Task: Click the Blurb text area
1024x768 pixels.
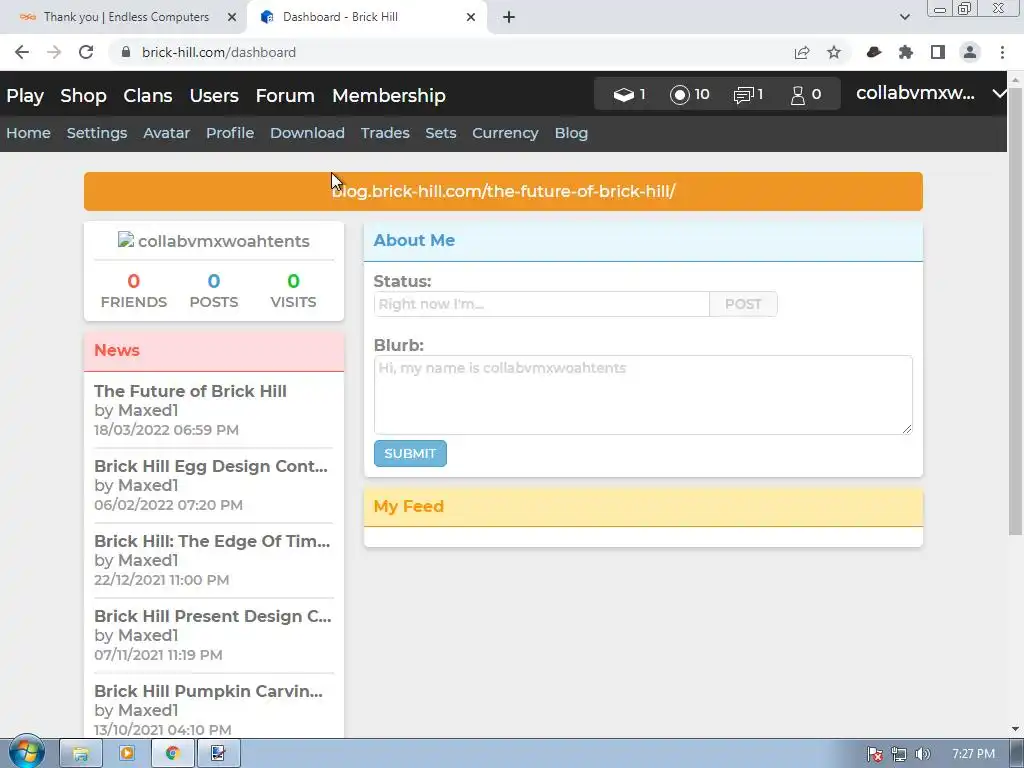Action: coord(643,395)
